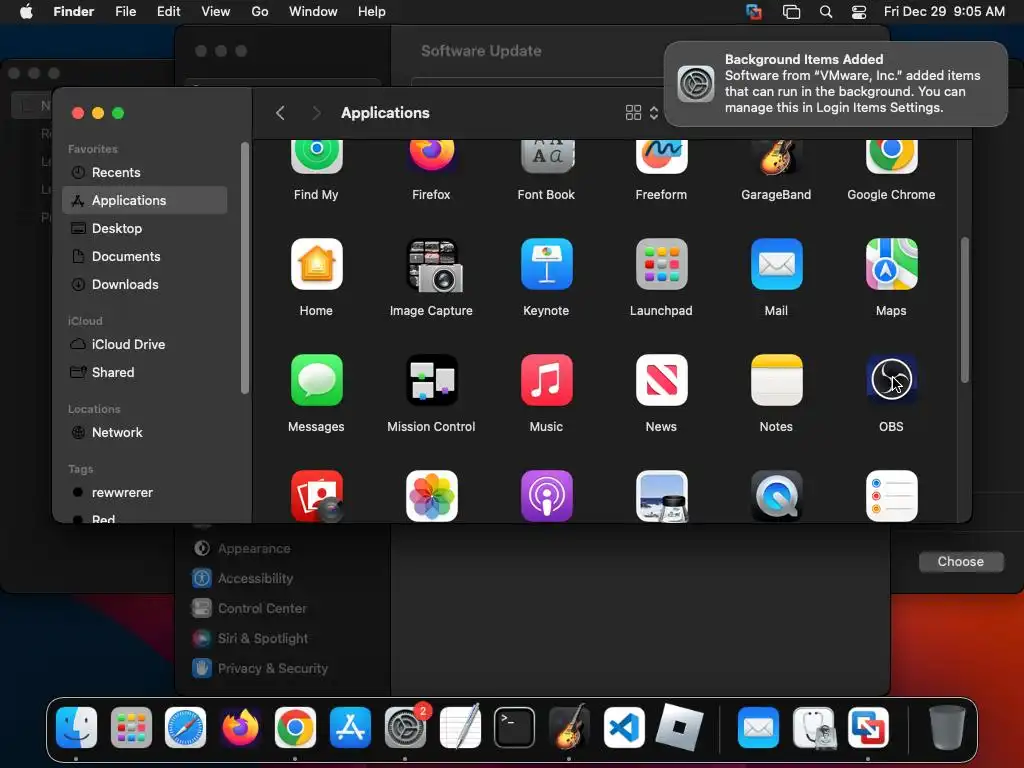Click the Applications window vertical scrollbar

[x=965, y=310]
